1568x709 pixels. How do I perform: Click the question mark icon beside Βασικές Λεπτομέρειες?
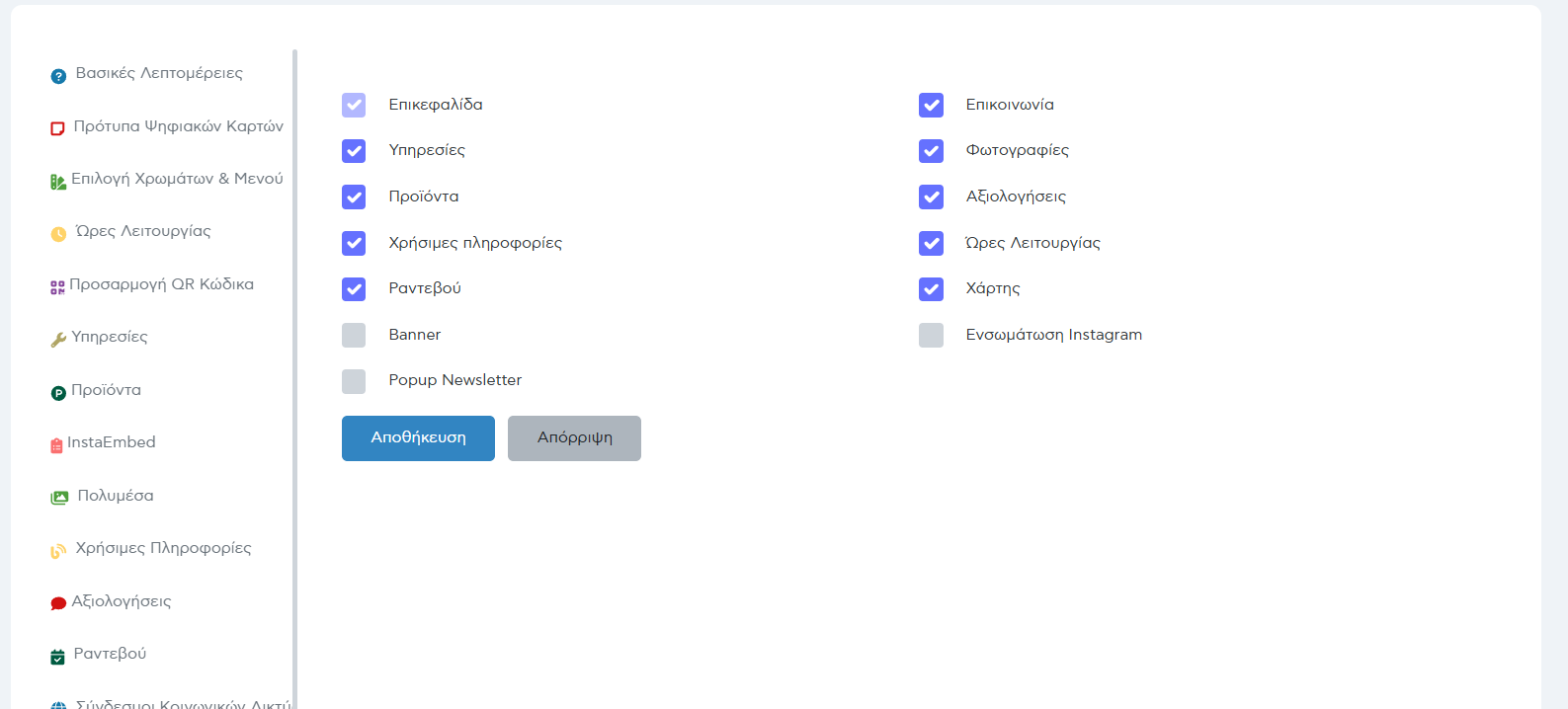58,76
